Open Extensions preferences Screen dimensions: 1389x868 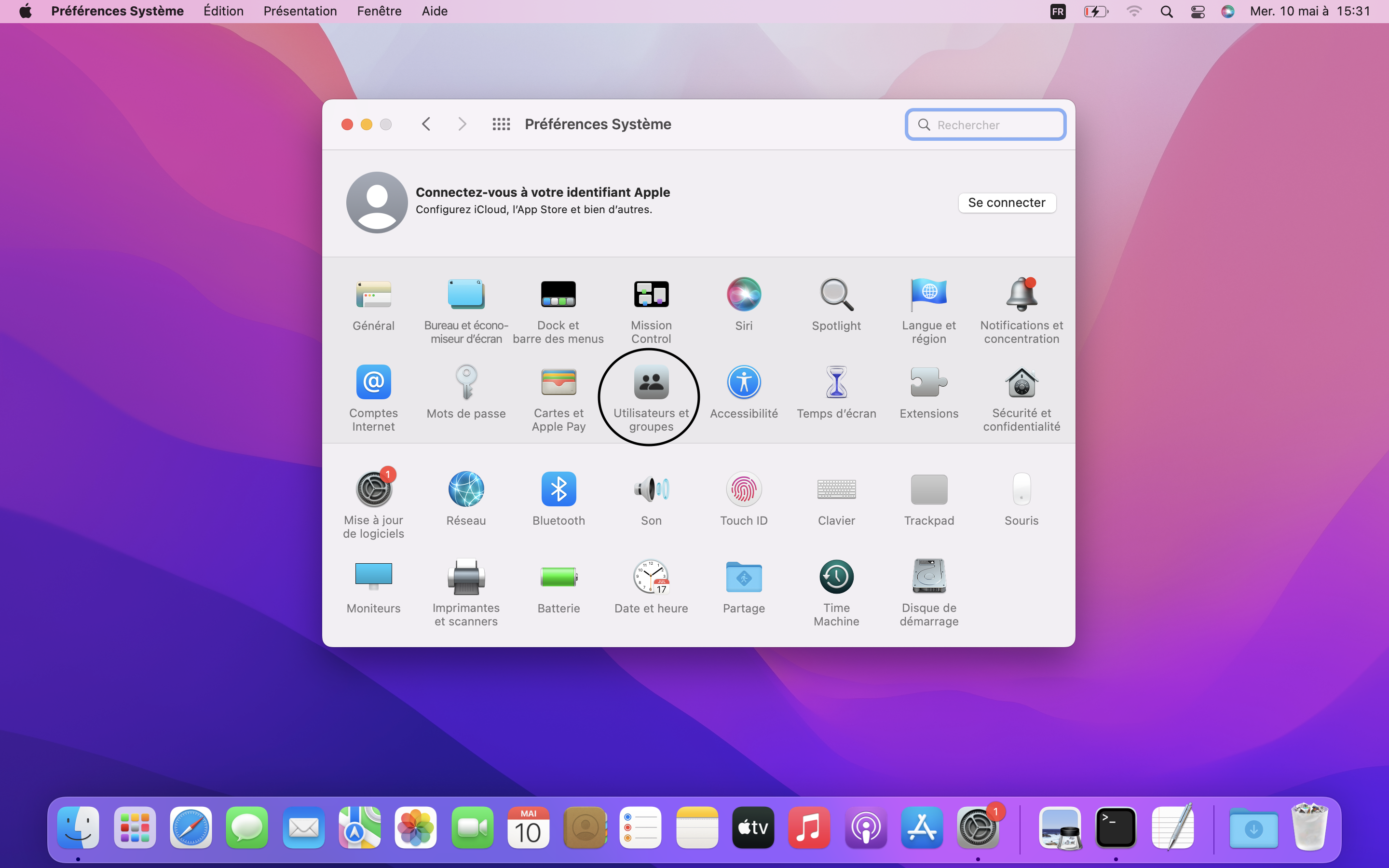(929, 393)
